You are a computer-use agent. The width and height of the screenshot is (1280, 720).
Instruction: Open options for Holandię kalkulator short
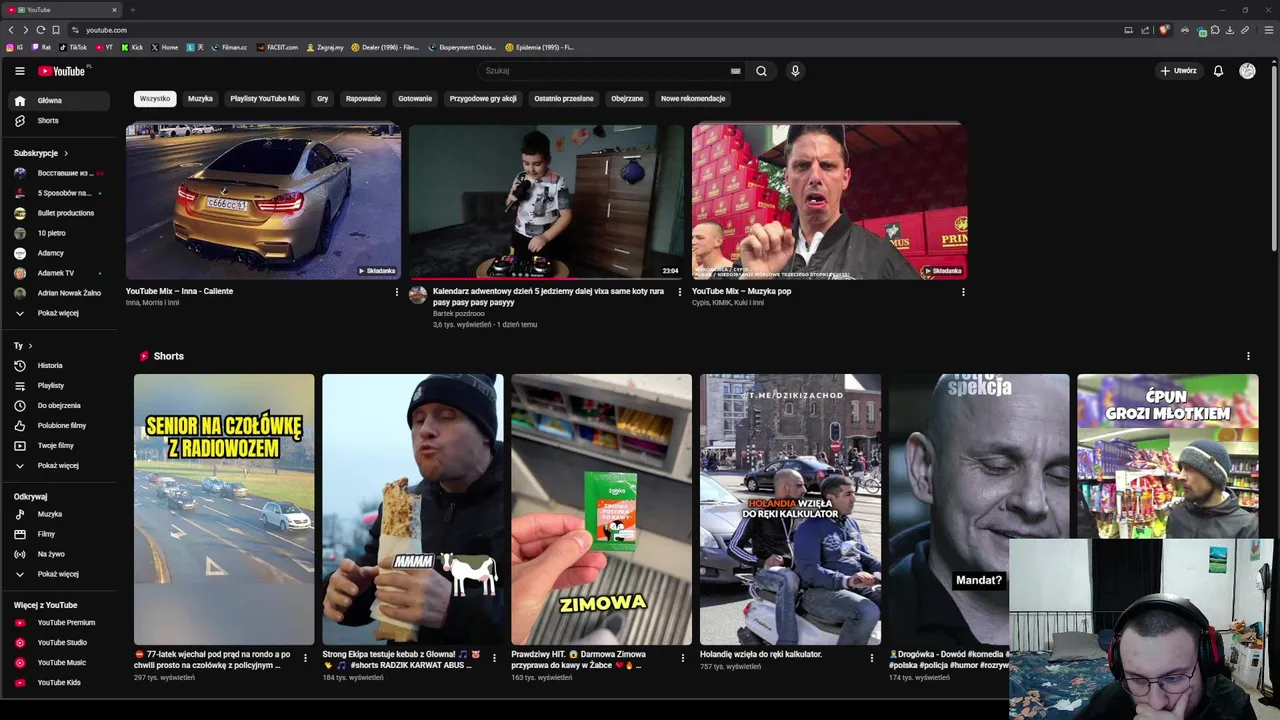(x=872, y=658)
